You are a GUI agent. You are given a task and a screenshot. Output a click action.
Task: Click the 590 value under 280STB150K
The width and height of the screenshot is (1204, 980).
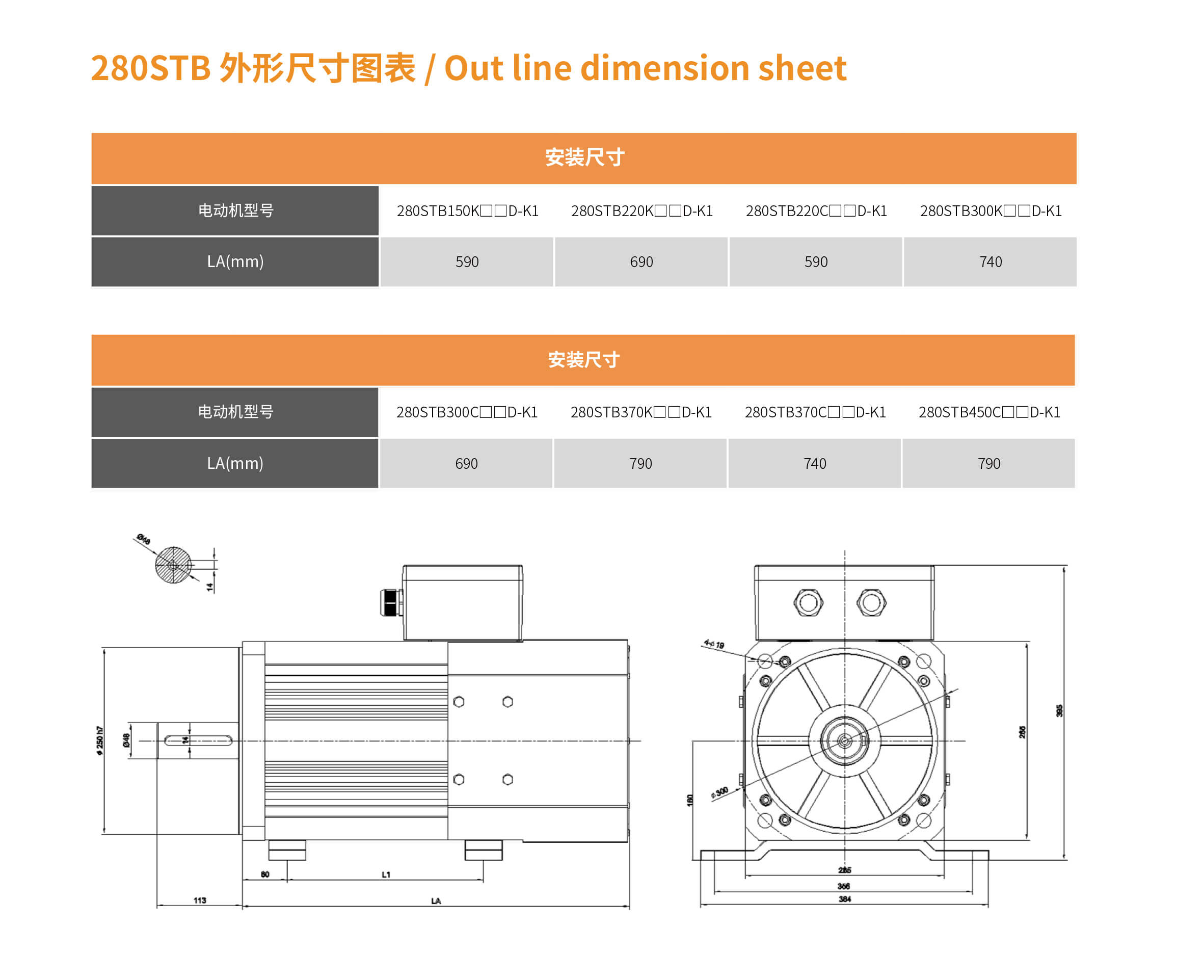pos(467,262)
